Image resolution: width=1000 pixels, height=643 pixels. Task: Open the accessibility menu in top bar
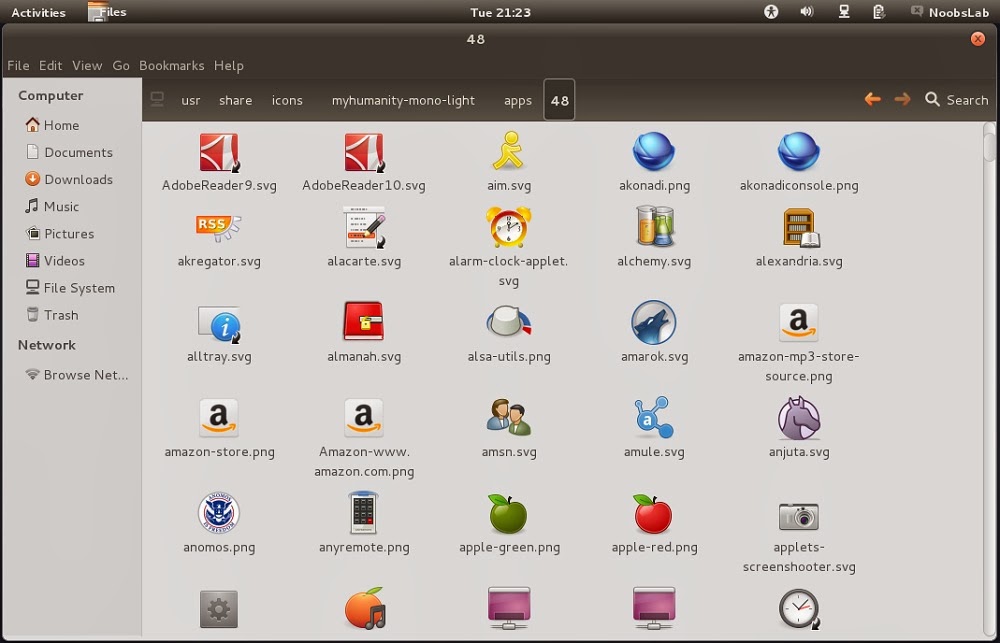771,11
